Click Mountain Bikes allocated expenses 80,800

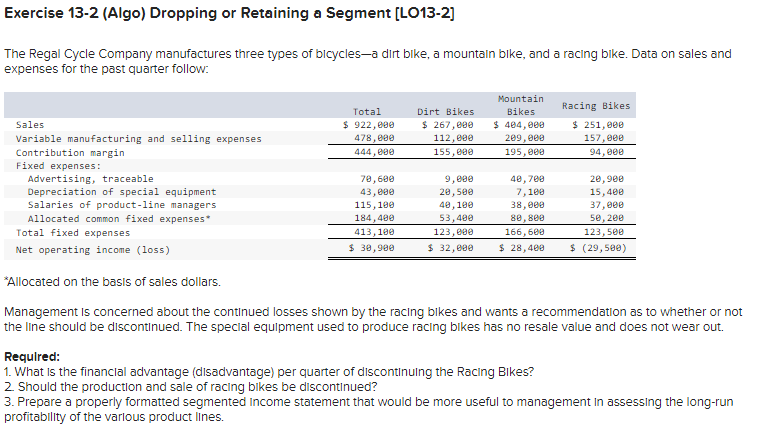[528, 218]
